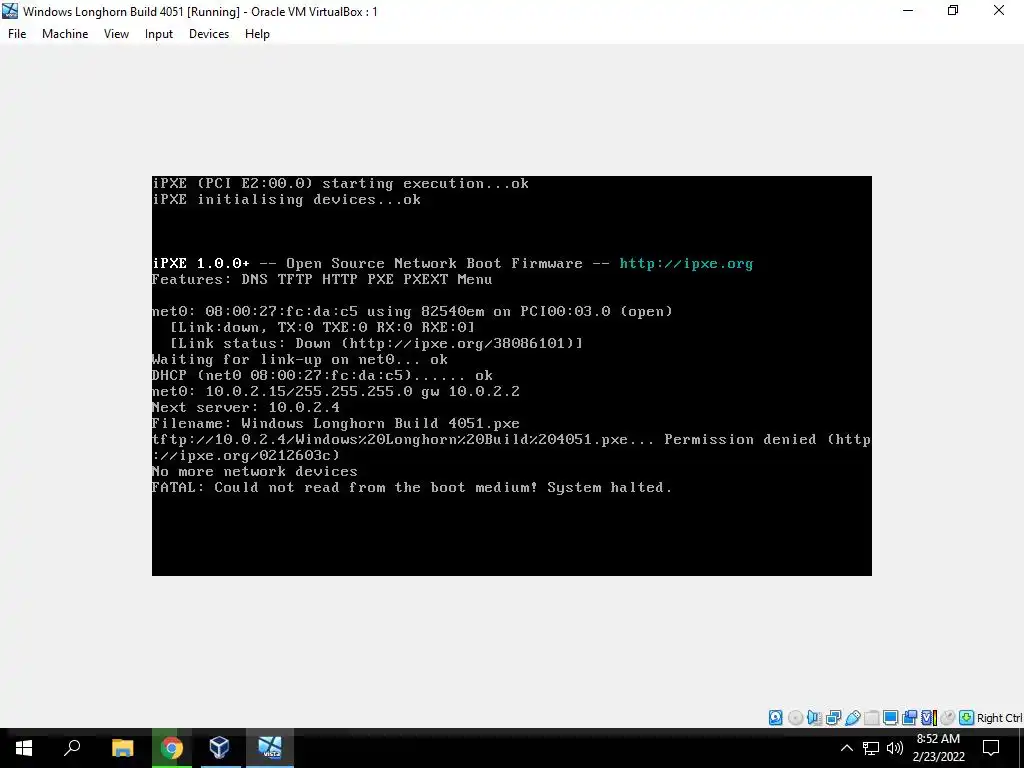1024x768 pixels.
Task: Open the Help menu
Action: [x=257, y=34]
